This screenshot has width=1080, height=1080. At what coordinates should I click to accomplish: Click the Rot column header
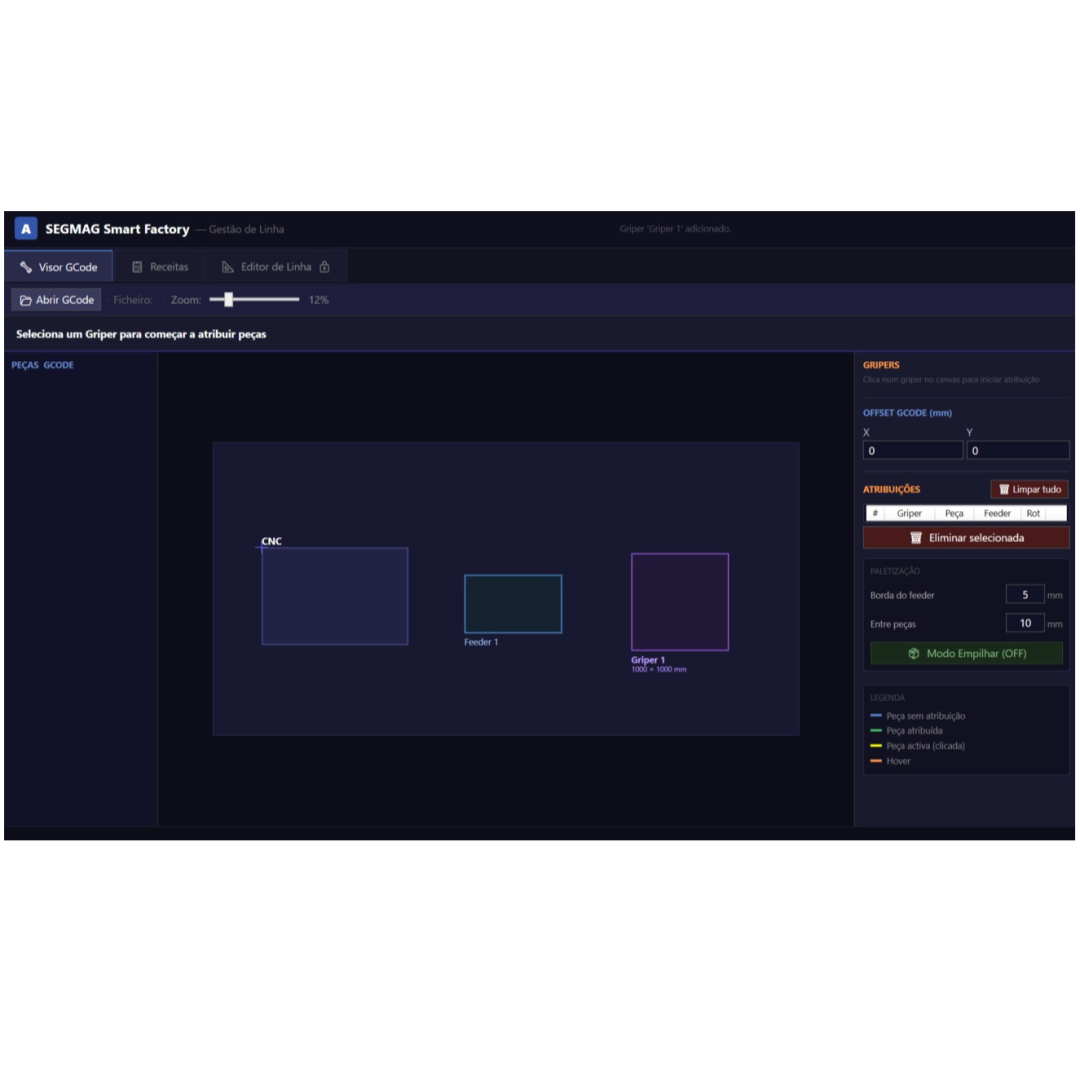point(1032,513)
